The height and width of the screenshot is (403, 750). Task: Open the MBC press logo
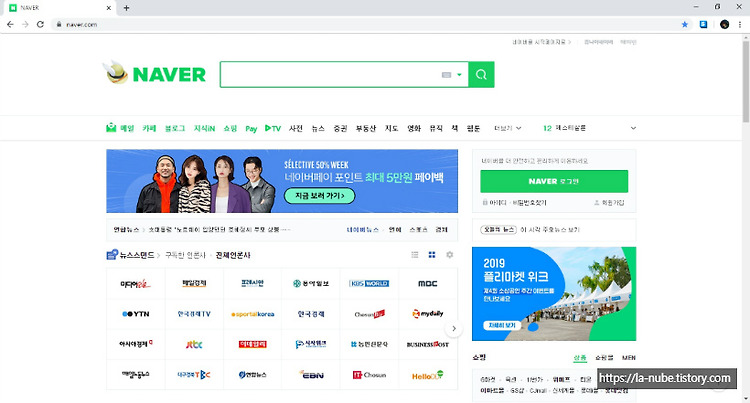[428, 283]
